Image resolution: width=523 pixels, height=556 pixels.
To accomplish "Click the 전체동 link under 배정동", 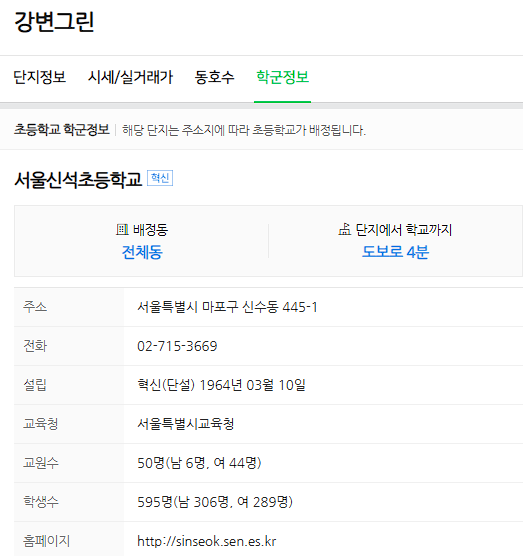I will point(142,252).
